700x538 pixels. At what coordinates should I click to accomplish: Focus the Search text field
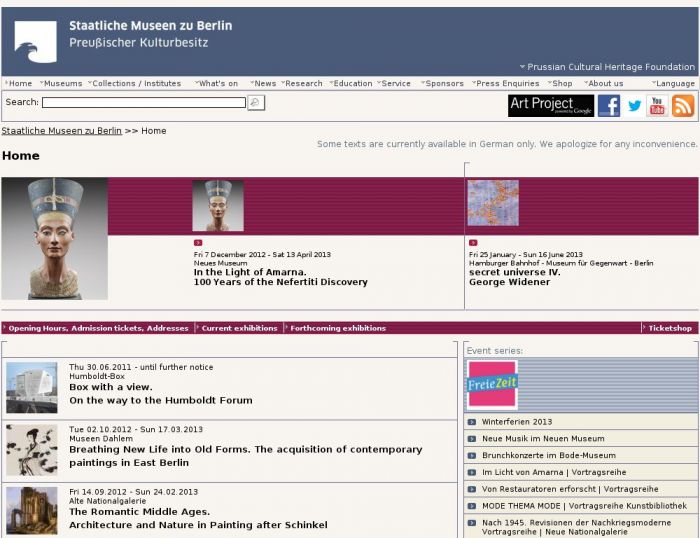[x=144, y=103]
